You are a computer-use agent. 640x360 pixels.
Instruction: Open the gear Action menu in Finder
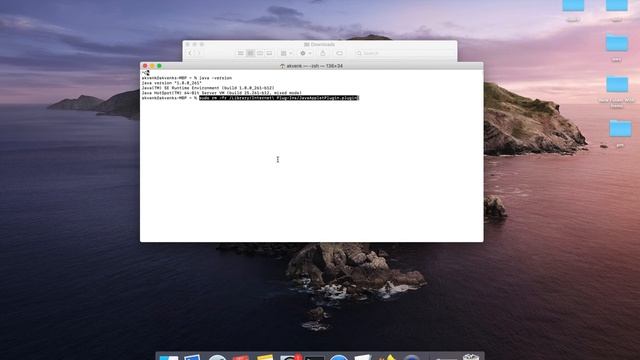pyautogui.click(x=305, y=53)
